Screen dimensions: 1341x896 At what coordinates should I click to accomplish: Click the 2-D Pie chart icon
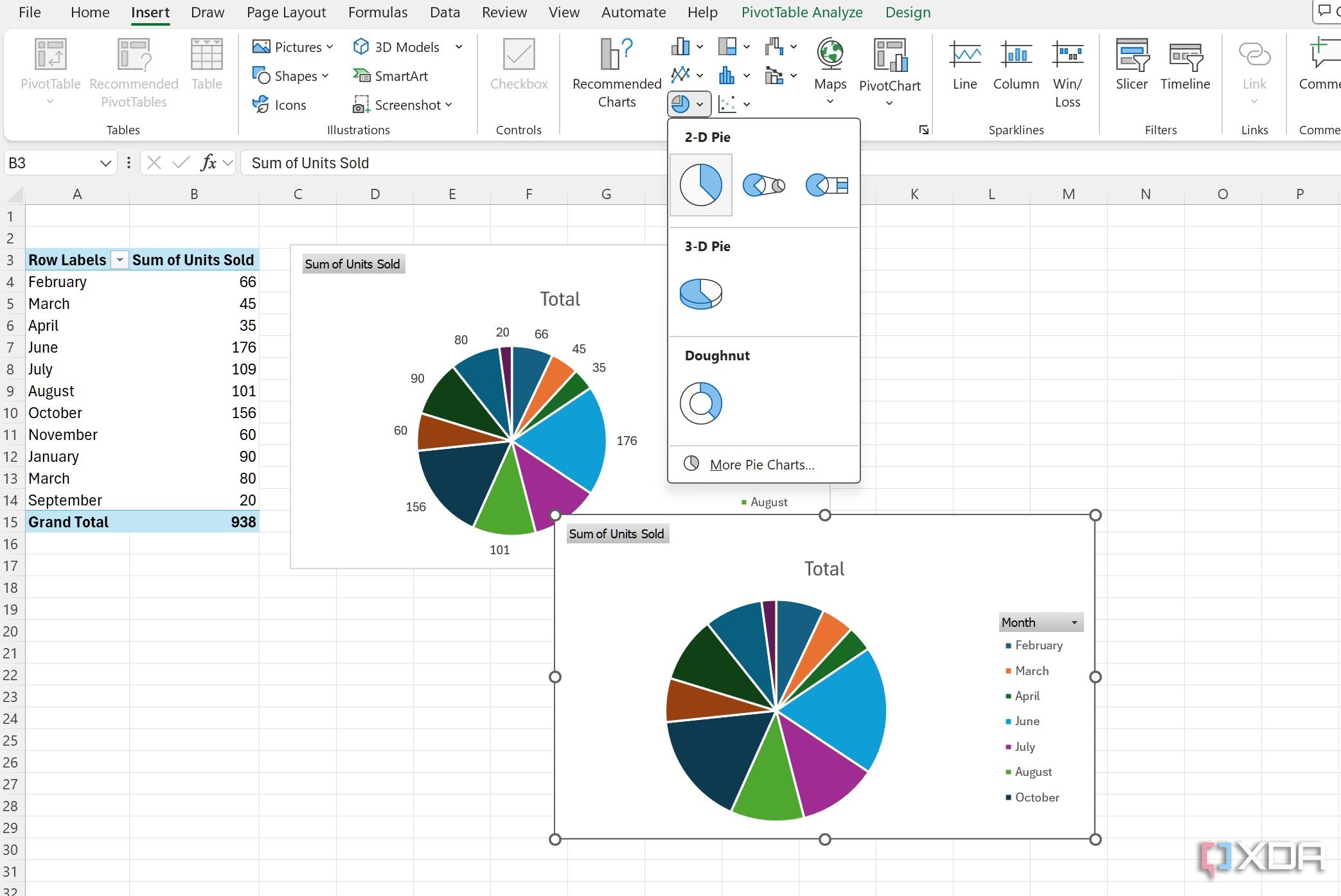[701, 184]
